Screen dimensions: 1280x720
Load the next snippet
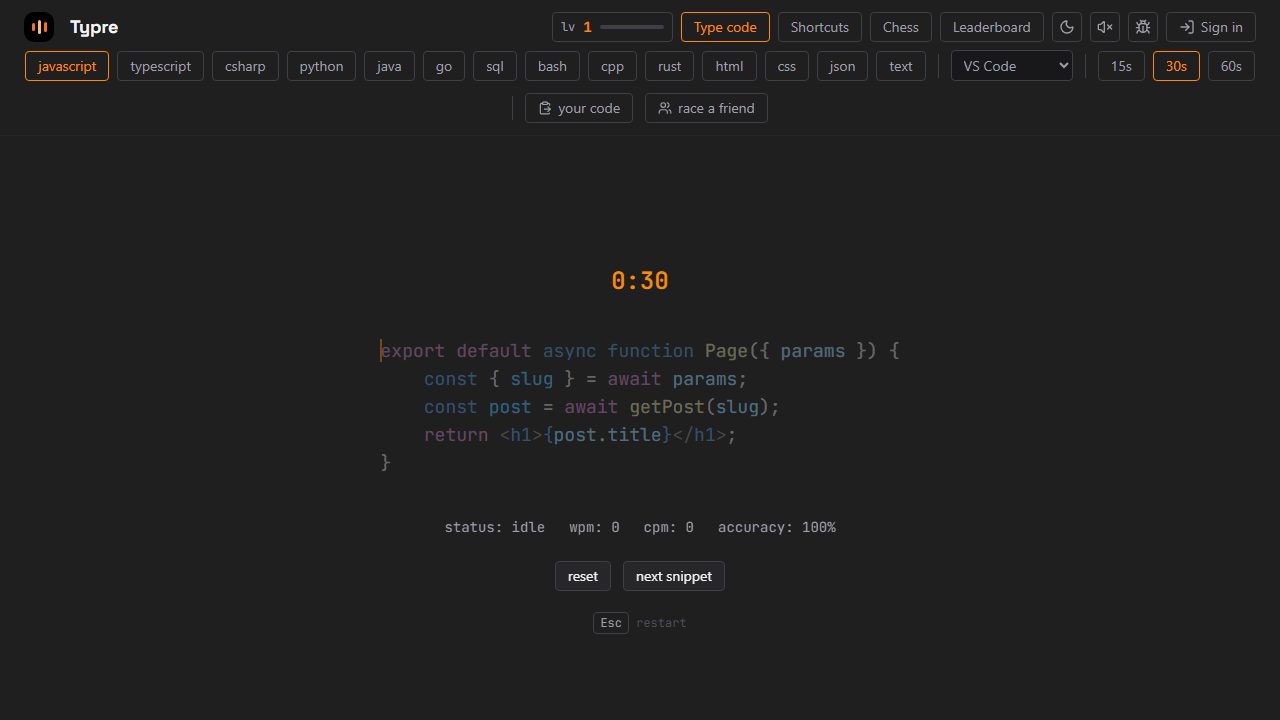(x=674, y=576)
